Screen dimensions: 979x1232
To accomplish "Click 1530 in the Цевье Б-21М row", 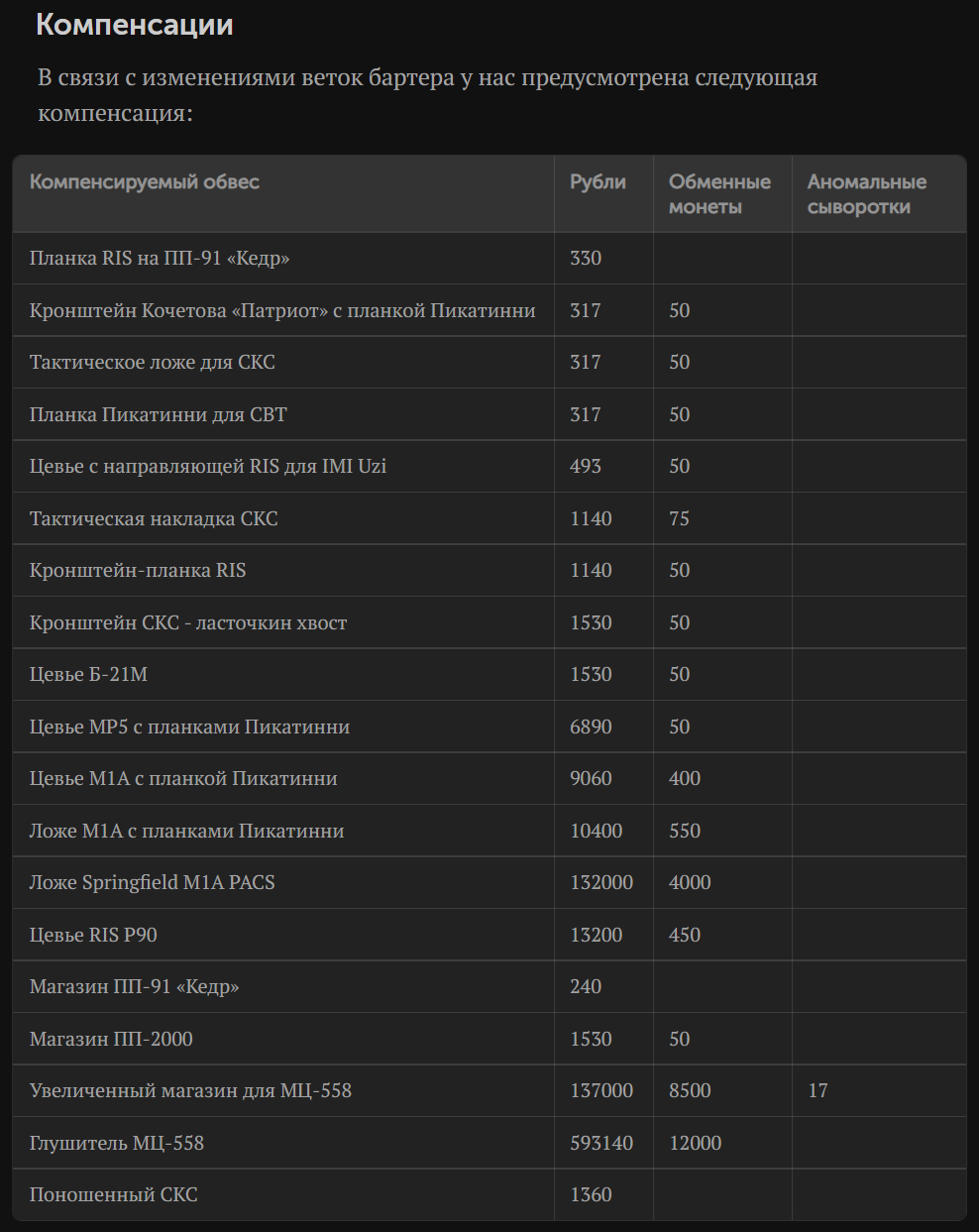I will 591,675.
